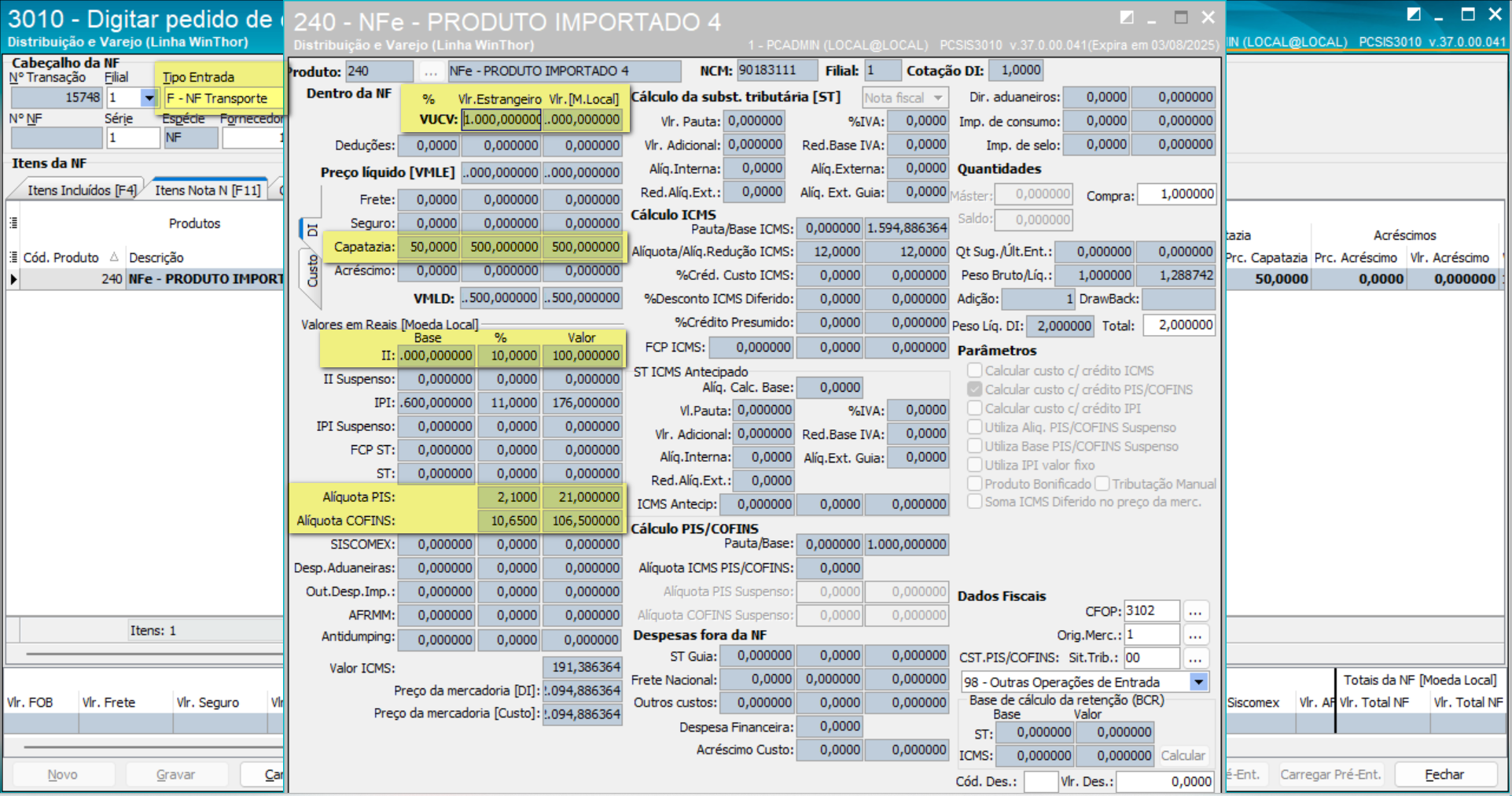Click Sit.Trib. field with 00
This screenshot has width=1512, height=796.
[1152, 658]
